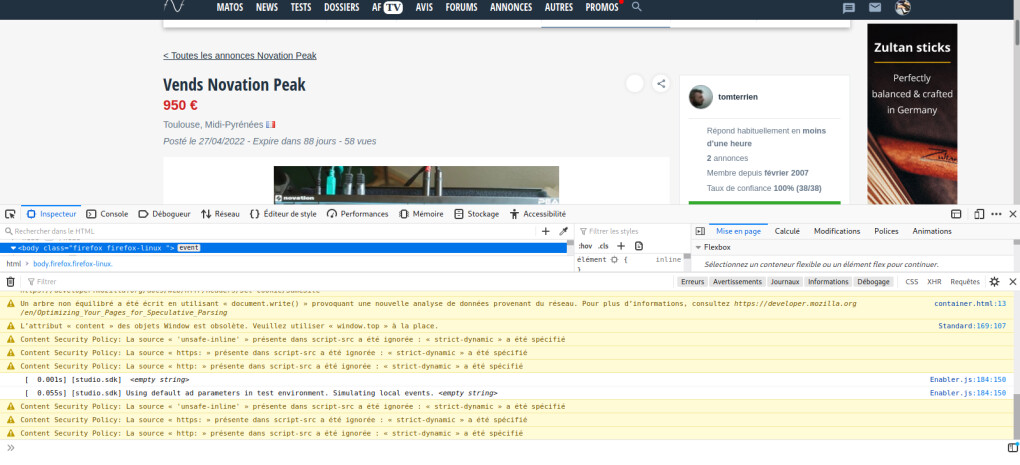The image size is (1020, 465).
Task: Toggle the .hov pseudo-class panel
Action: (585, 246)
